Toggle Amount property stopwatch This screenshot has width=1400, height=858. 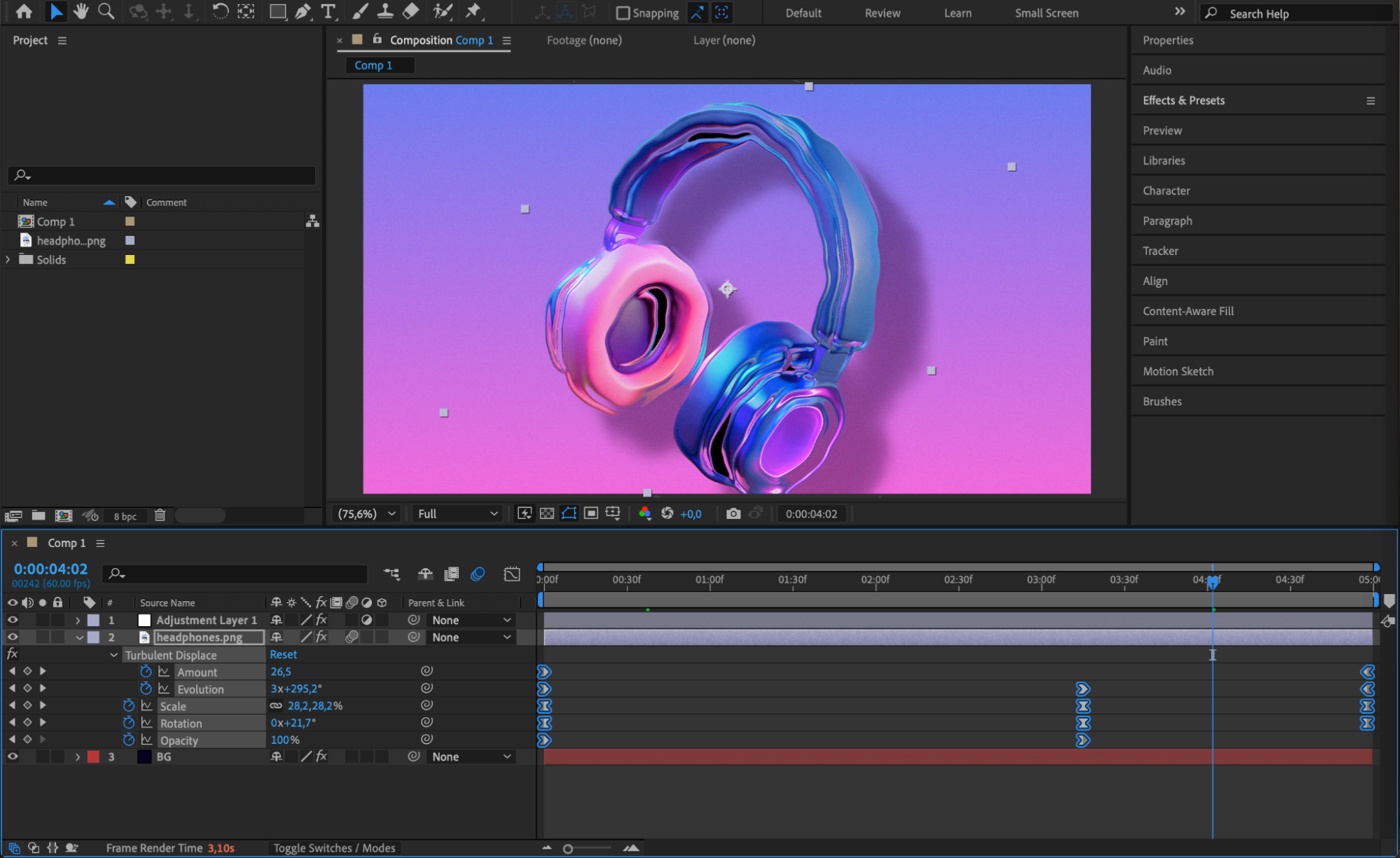pyautogui.click(x=146, y=672)
